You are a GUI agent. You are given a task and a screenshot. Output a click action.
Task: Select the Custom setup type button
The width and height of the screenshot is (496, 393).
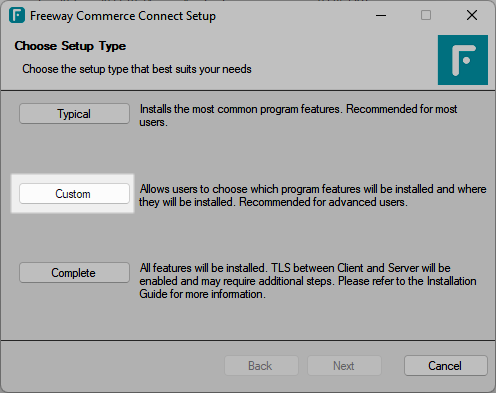coord(74,194)
